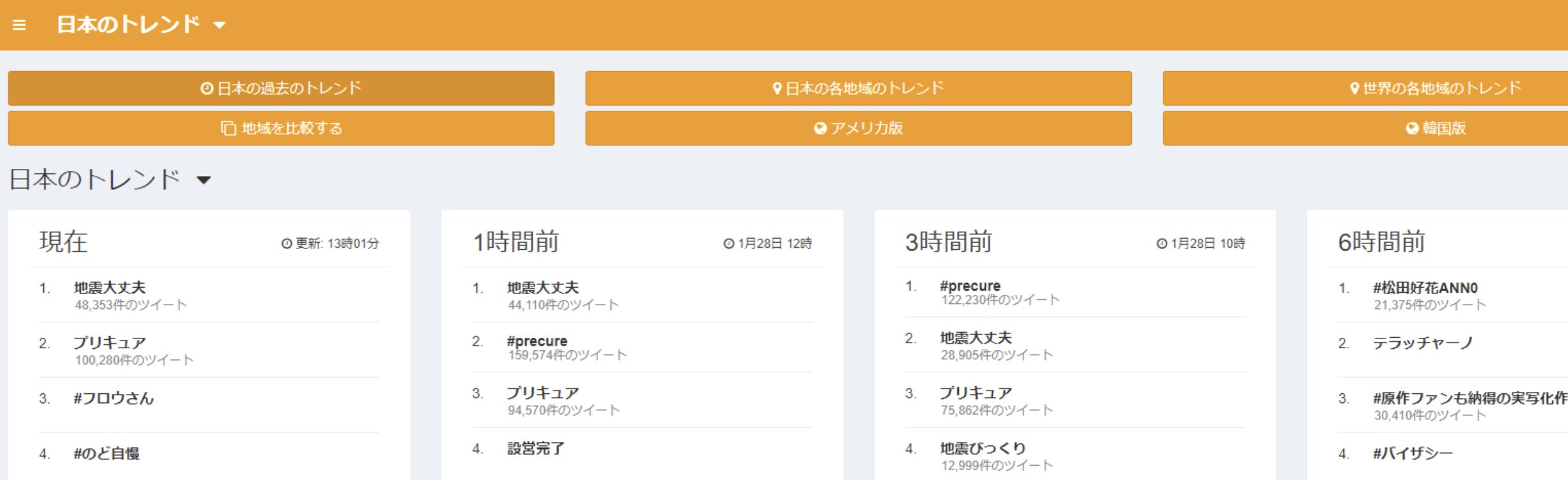
Task: Click 94,570件のツイート count
Action: coord(564,410)
